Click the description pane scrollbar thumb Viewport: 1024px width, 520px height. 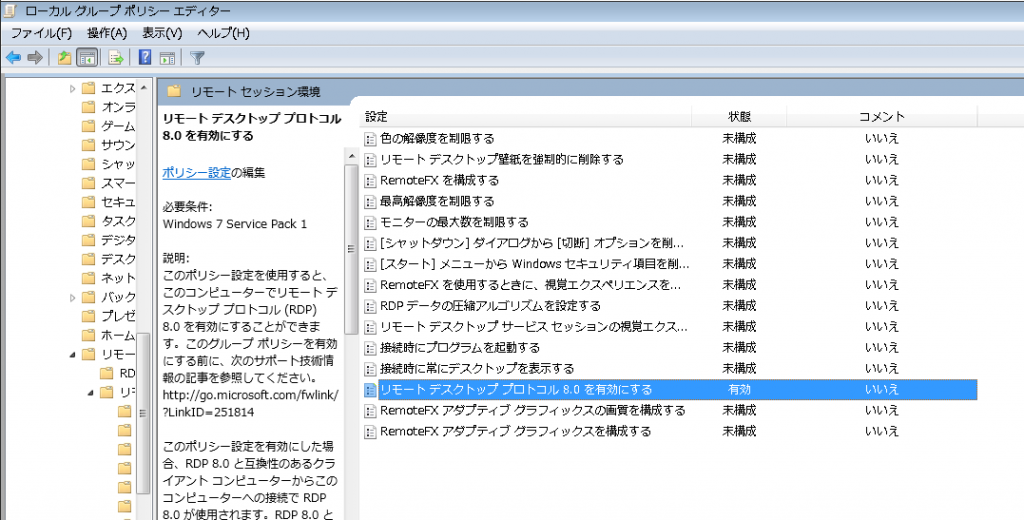click(351, 248)
